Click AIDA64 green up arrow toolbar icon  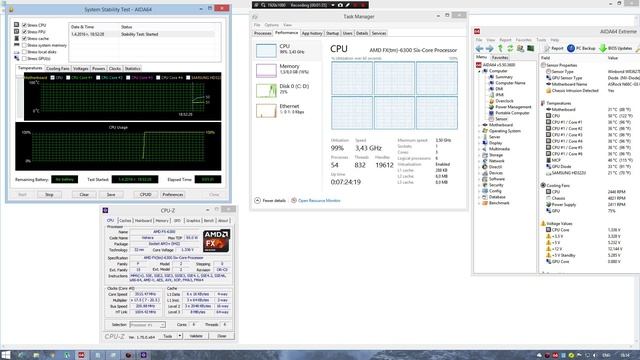500,48
